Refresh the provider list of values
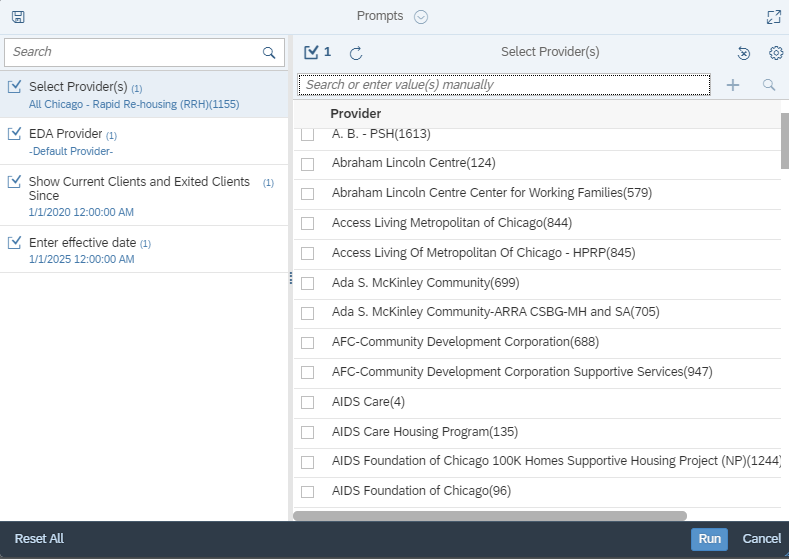 356,53
